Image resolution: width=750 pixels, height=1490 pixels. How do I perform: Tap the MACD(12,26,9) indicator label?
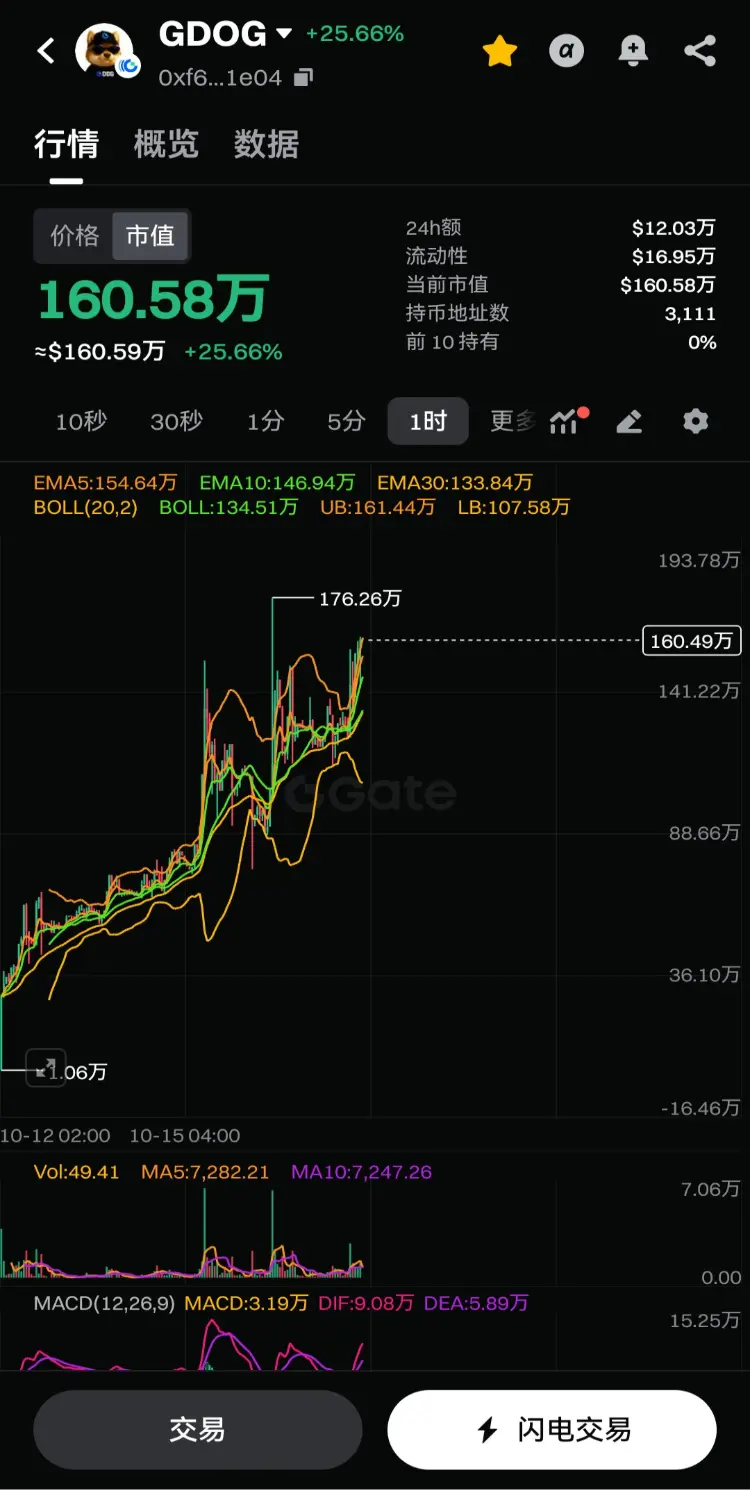pyautogui.click(x=103, y=1303)
